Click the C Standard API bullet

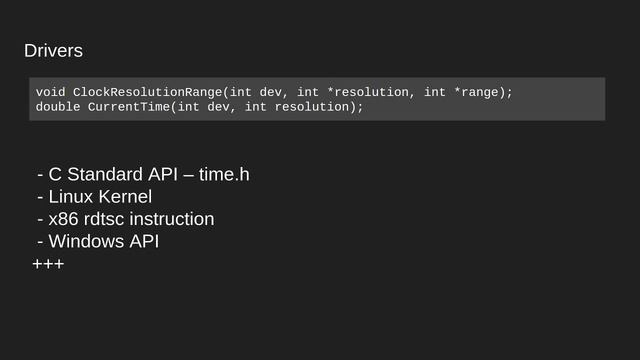143,174
